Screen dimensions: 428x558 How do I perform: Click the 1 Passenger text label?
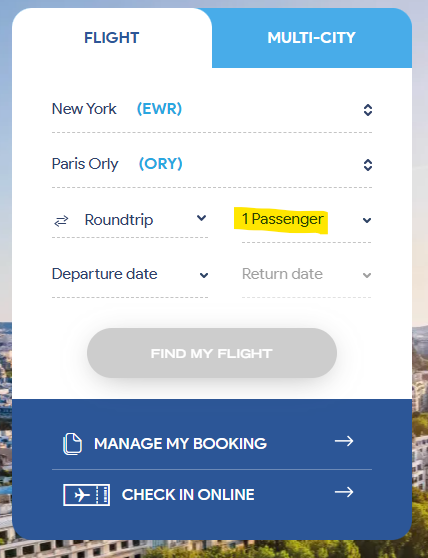coord(283,219)
